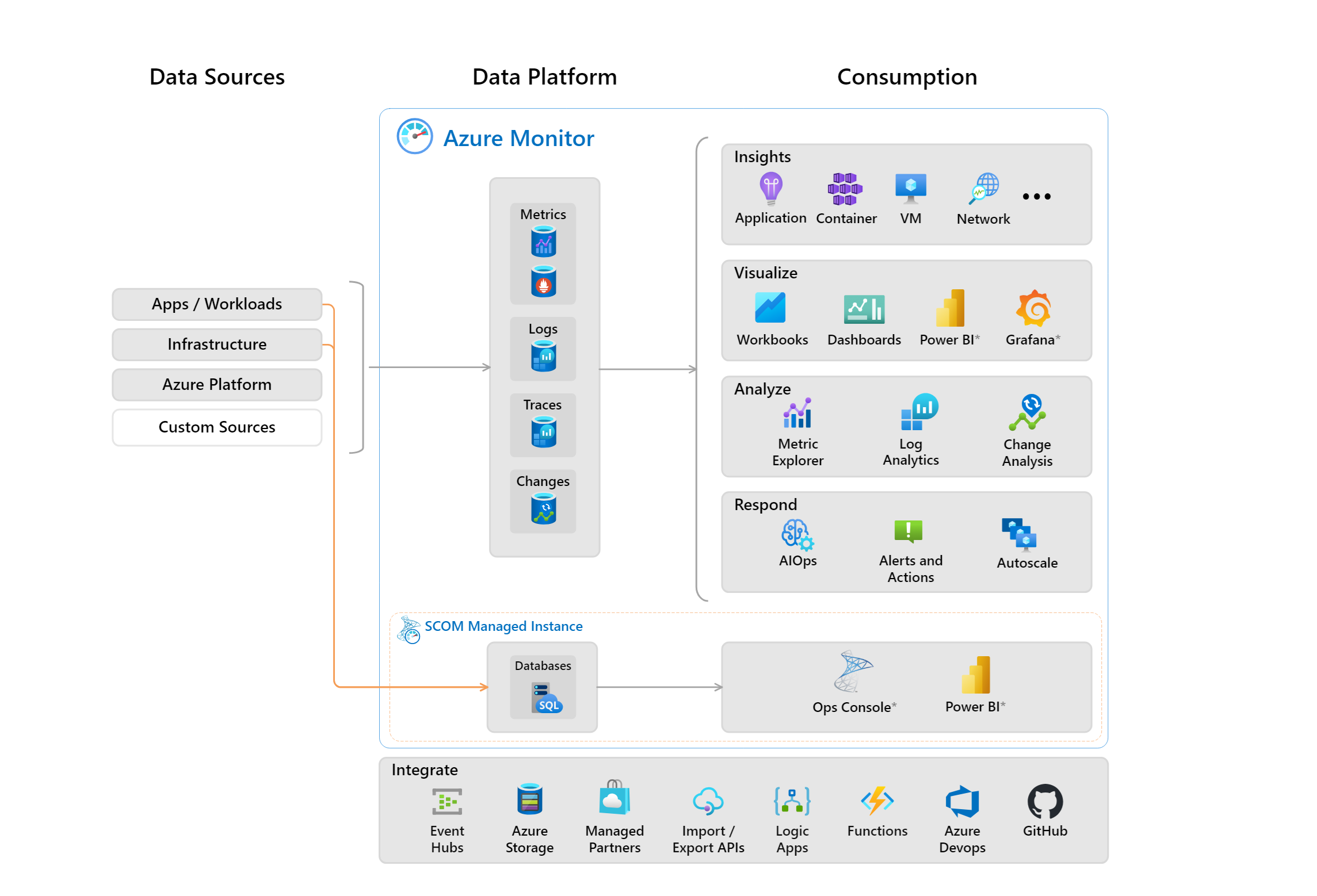Select the SCOM Managed Instance label
The image size is (1317, 896).
503,626
